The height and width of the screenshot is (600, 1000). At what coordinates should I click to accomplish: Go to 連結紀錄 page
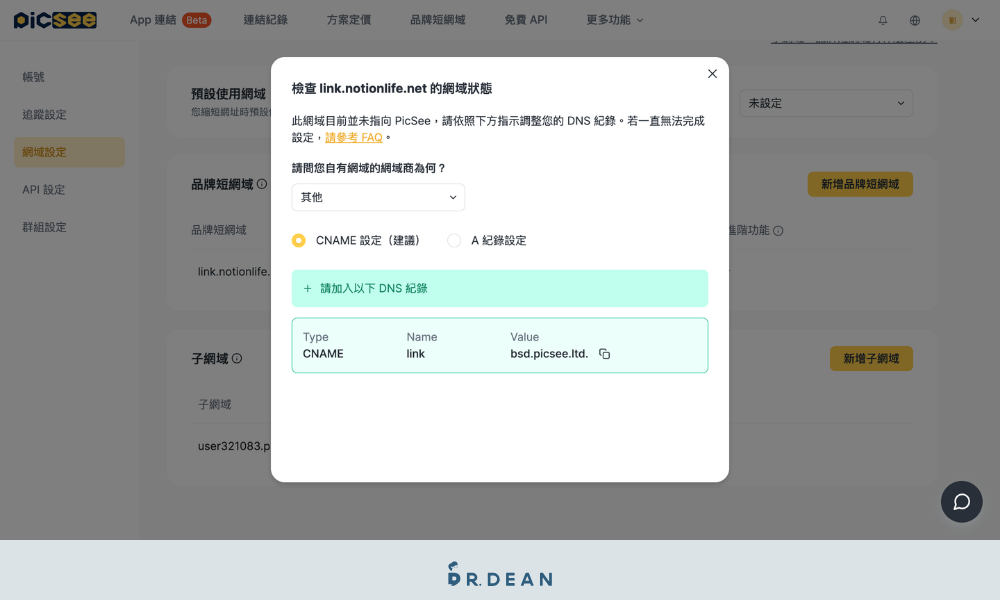pyautogui.click(x=265, y=20)
